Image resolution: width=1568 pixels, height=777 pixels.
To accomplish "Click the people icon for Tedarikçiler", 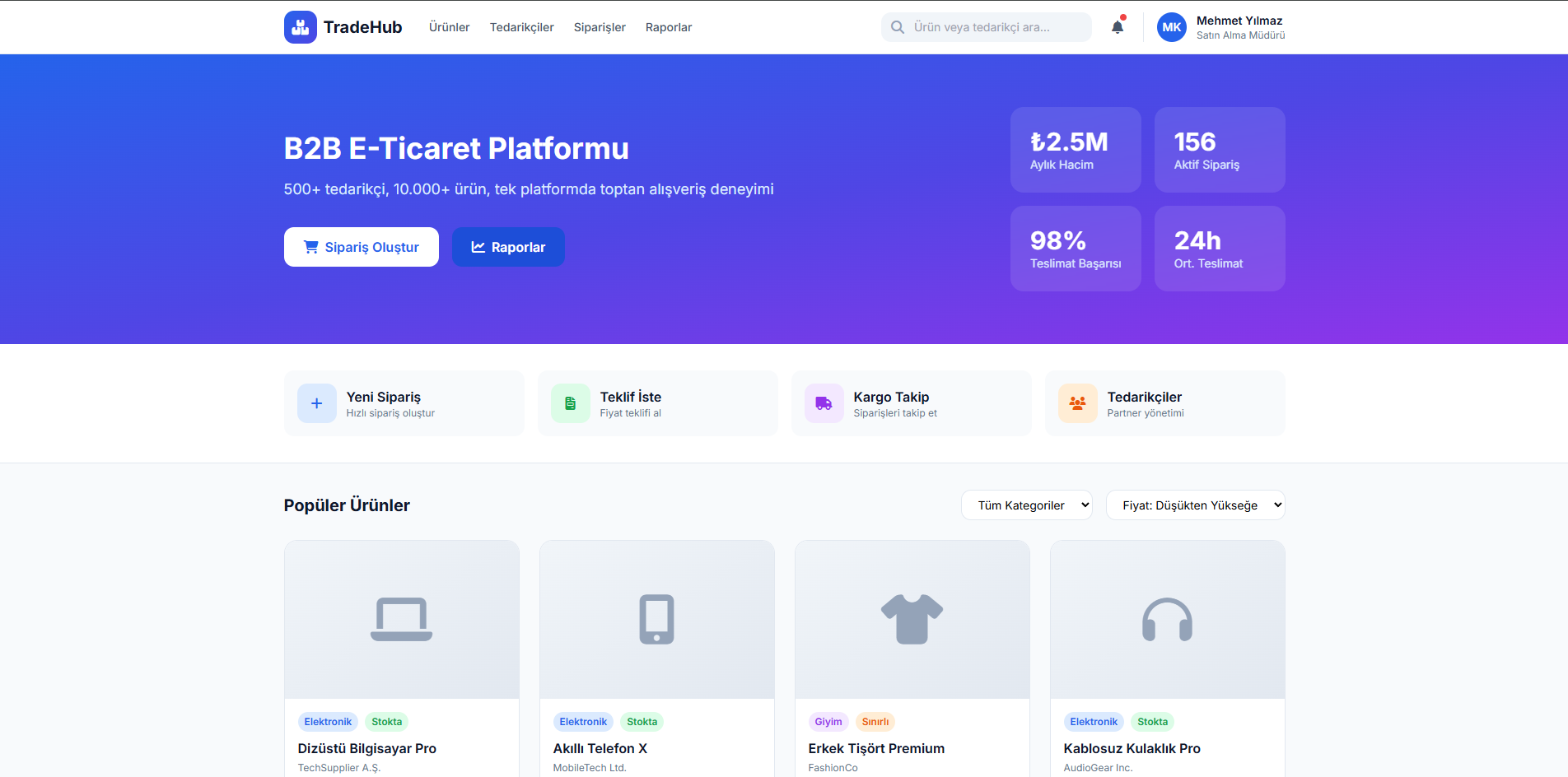I will pos(1078,403).
